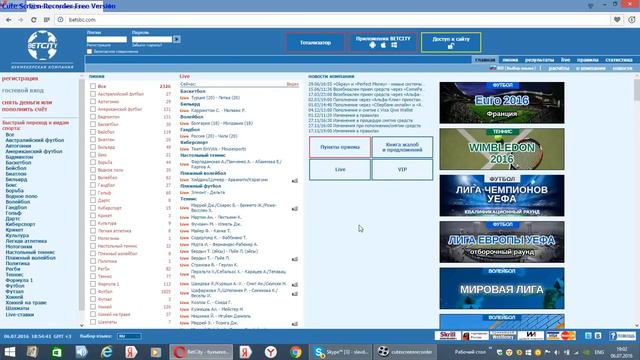640x360 pixels.
Task: Click the Android app icon
Action: 372,45
